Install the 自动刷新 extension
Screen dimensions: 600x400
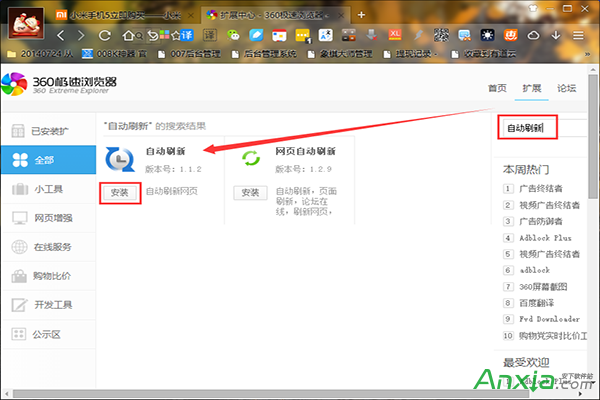pos(120,193)
